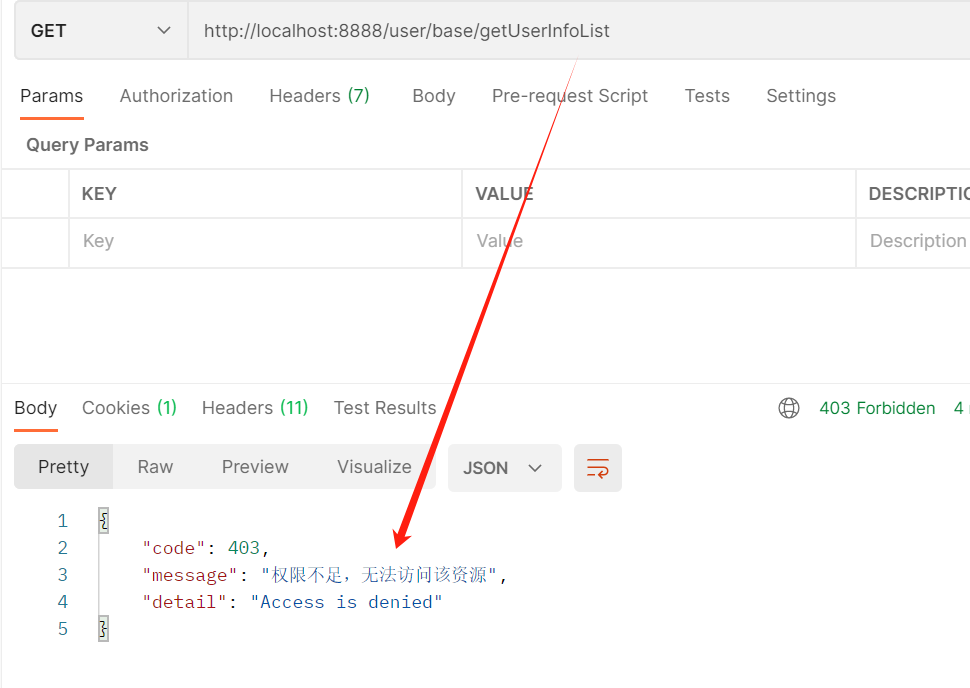970x688 pixels.
Task: Open the JSON response format dropdown
Action: tap(504, 467)
